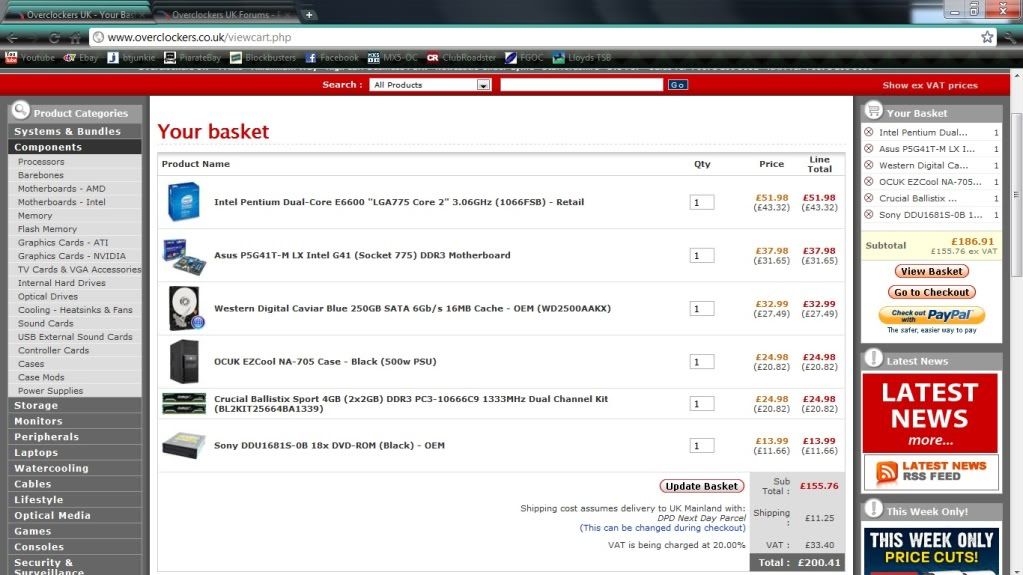Screen dimensions: 1023x575
Task: Click the browser back arrow
Action: (13, 38)
